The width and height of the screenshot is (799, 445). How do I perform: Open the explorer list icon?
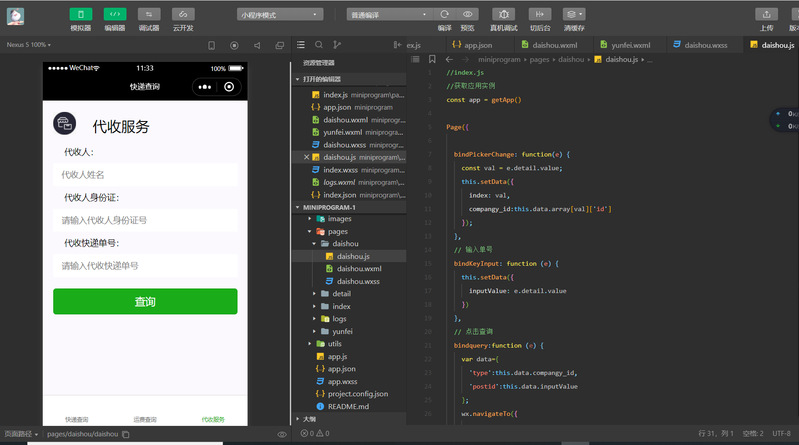(x=301, y=45)
